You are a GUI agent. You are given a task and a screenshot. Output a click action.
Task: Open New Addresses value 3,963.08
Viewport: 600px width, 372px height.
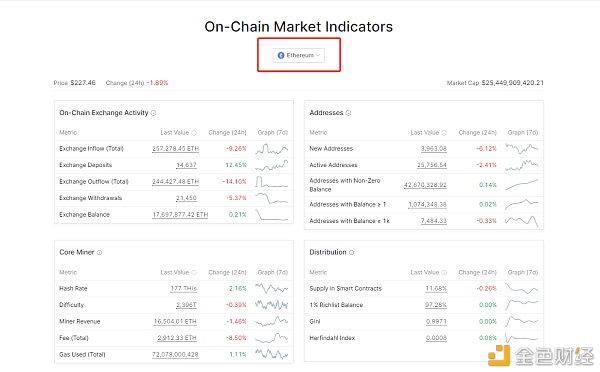(x=434, y=148)
